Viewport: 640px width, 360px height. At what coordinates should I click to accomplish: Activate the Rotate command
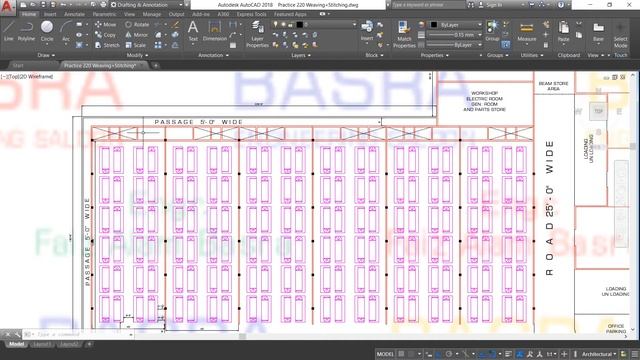point(137,24)
